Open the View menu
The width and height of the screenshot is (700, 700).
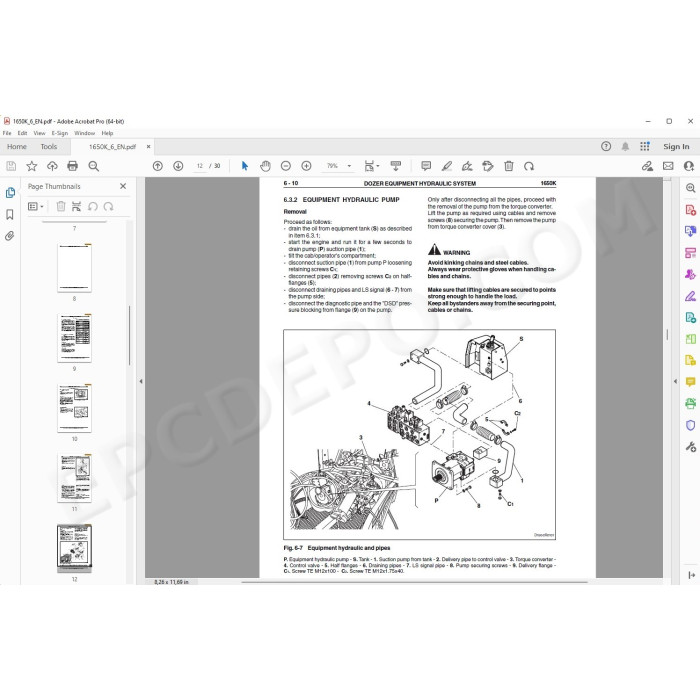39,133
